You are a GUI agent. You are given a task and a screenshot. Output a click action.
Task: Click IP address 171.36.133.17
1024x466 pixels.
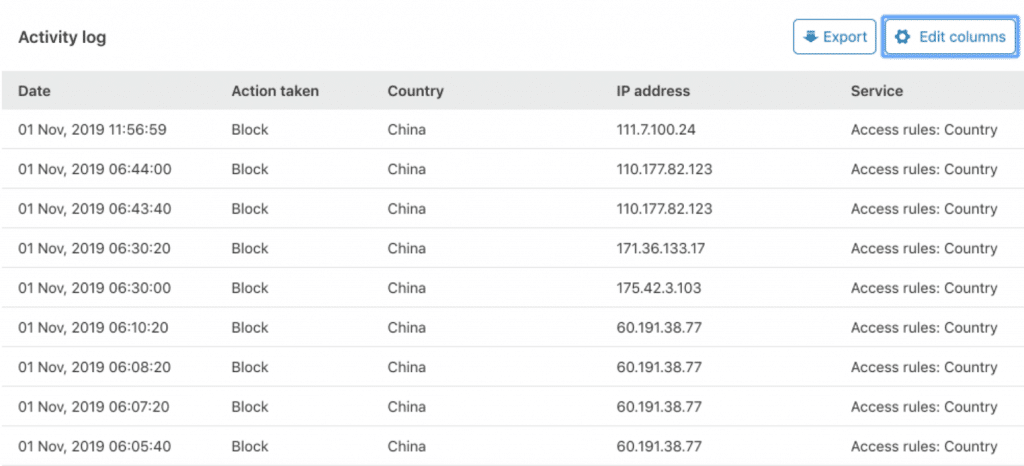click(x=660, y=249)
